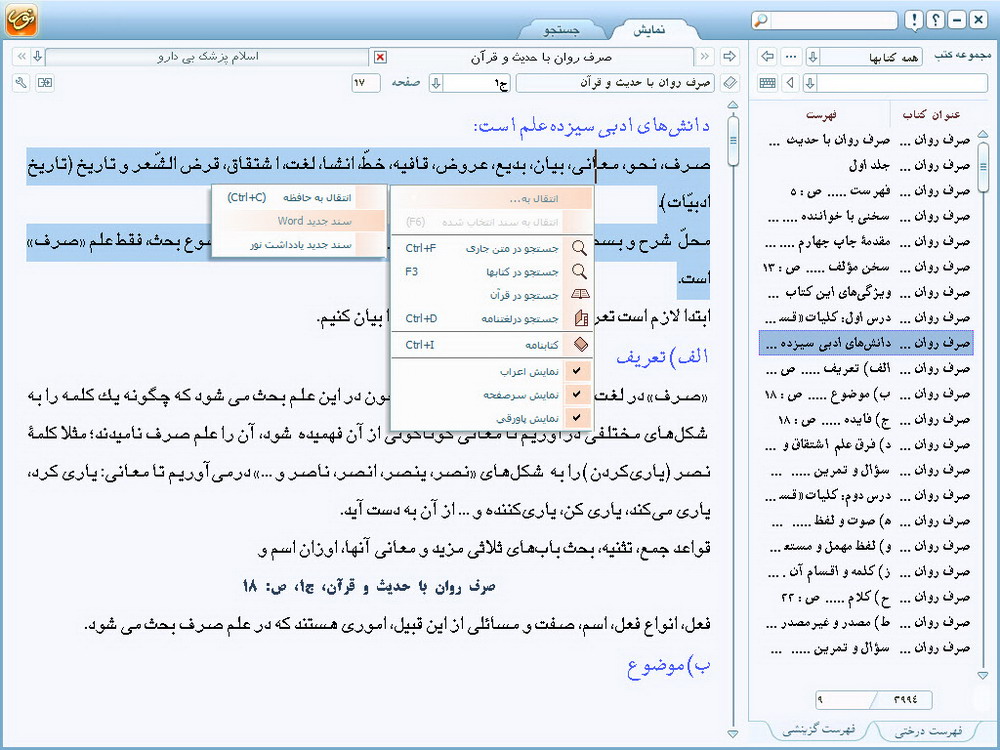
Task: Select index row ح) کلام ص : ۲۲
Action: click(x=866, y=598)
